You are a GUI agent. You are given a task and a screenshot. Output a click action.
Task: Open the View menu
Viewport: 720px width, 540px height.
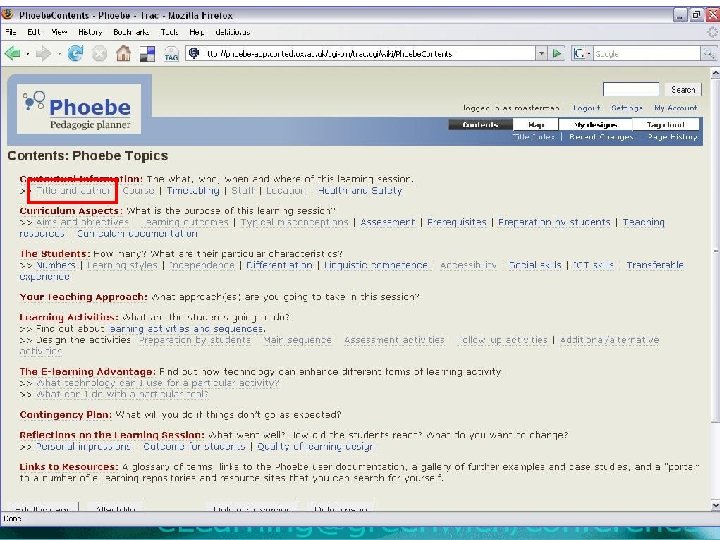coord(59,32)
